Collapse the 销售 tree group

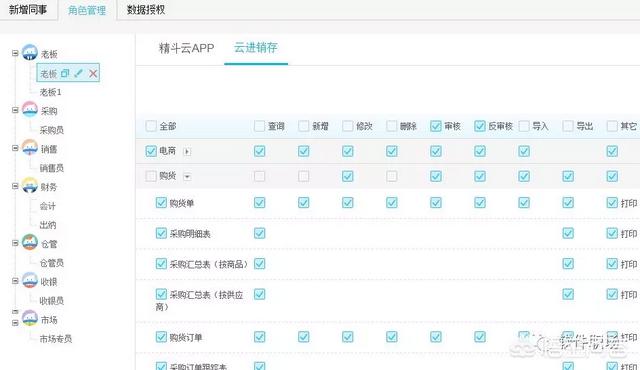pos(15,148)
